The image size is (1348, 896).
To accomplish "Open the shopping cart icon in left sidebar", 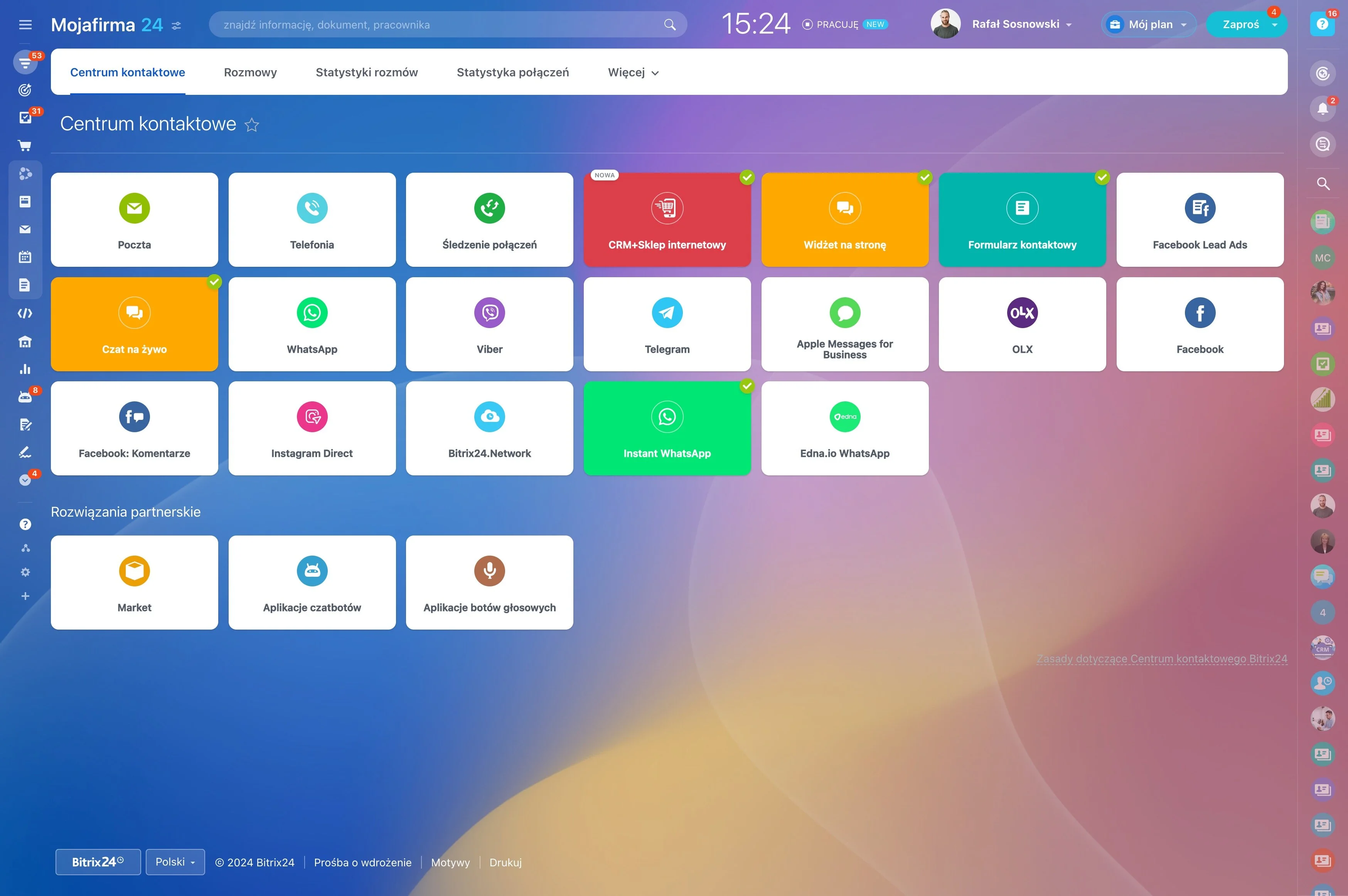I will pos(25,146).
